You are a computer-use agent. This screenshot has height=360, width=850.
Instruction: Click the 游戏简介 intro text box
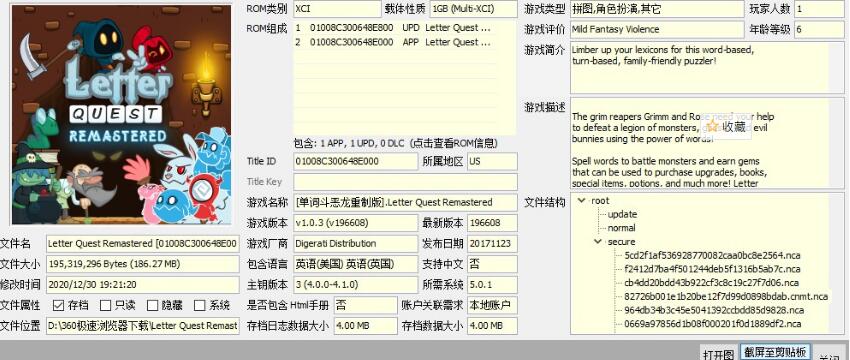pos(707,68)
